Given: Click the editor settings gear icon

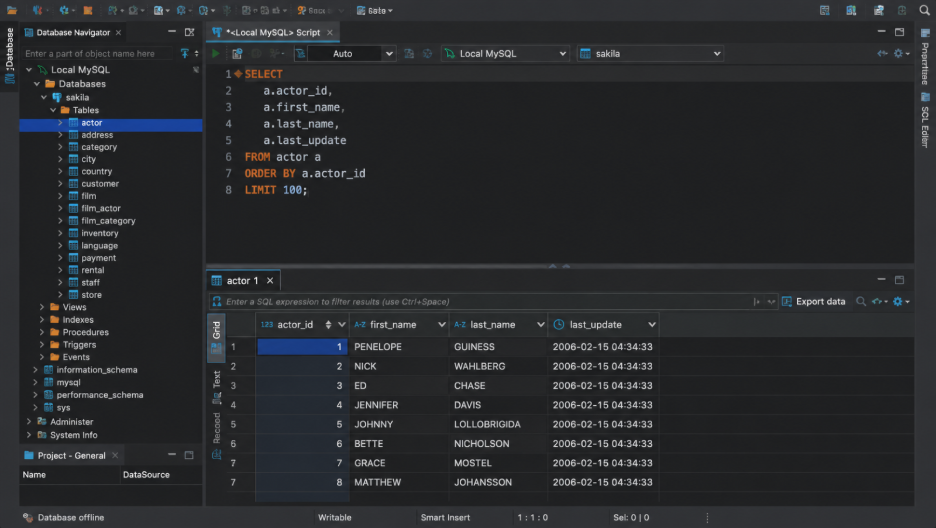Looking at the screenshot, I should click(898, 54).
